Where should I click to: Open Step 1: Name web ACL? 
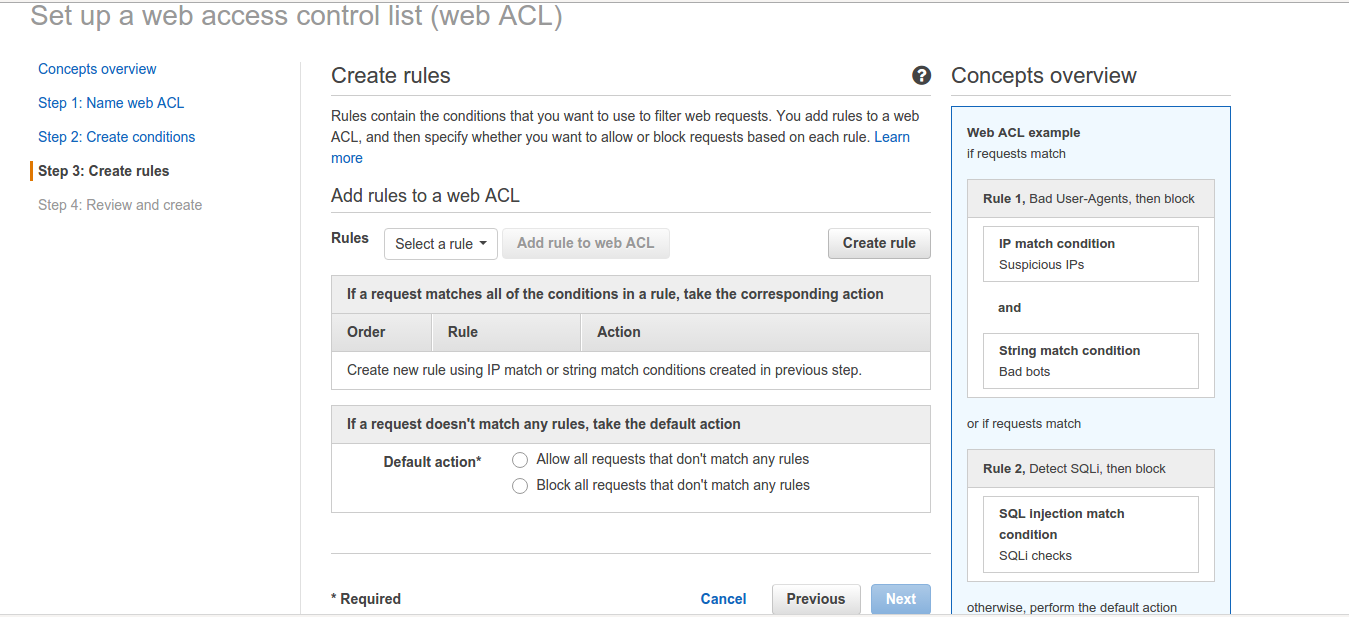[x=111, y=103]
